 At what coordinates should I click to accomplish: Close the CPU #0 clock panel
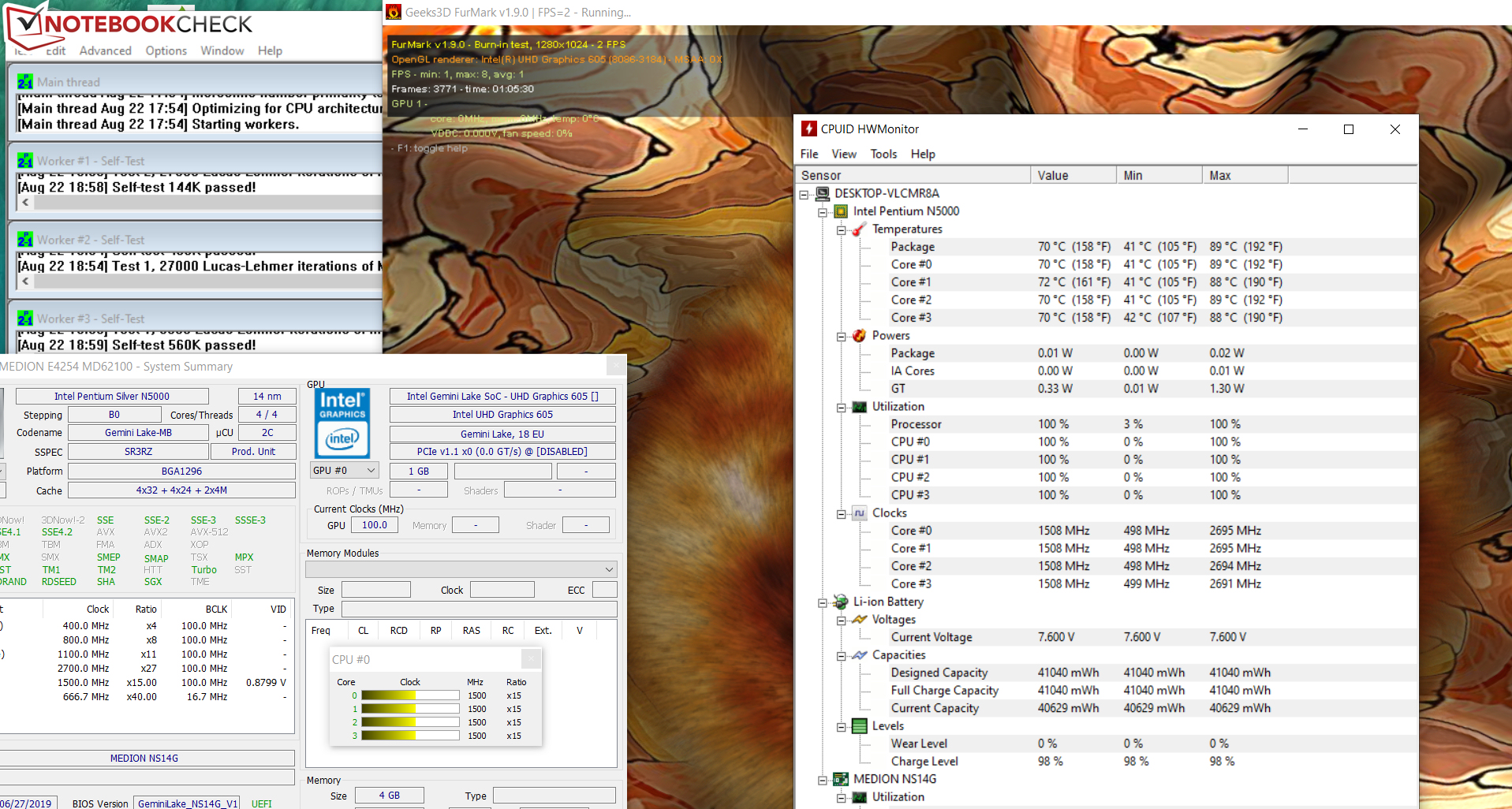(532, 659)
